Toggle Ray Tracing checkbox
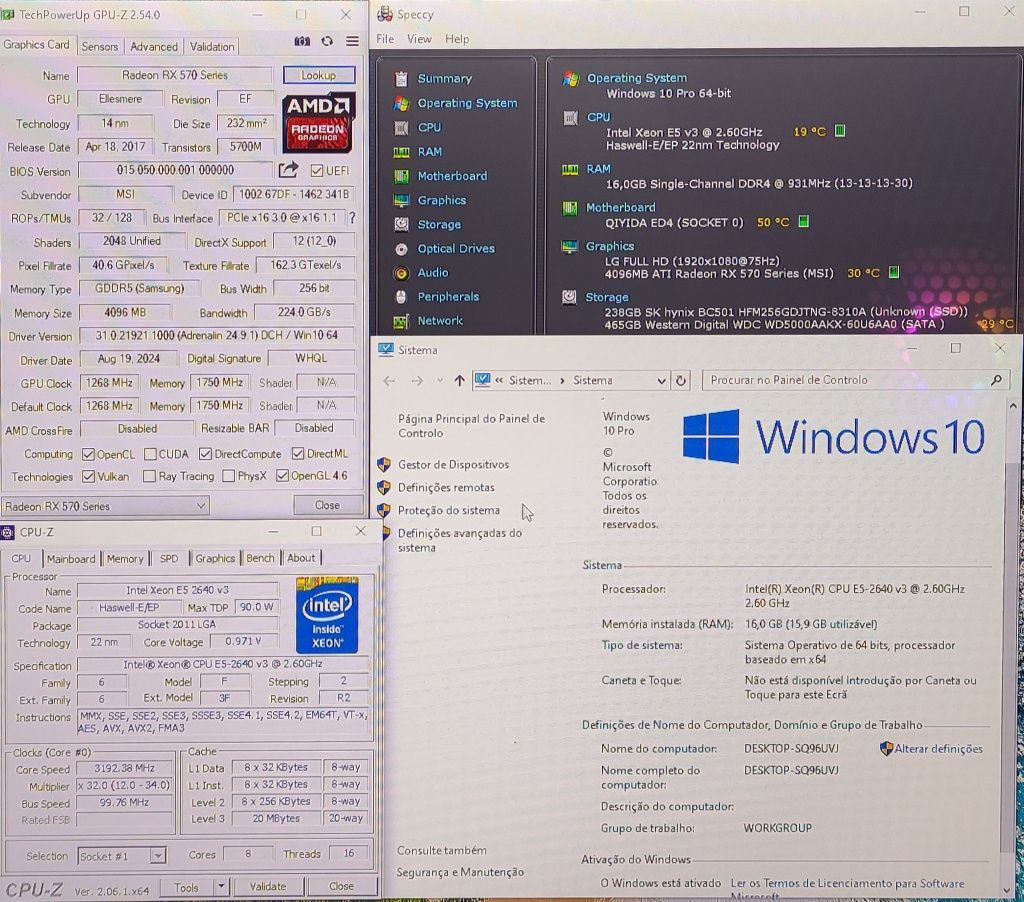This screenshot has width=1024, height=902. pyautogui.click(x=150, y=476)
